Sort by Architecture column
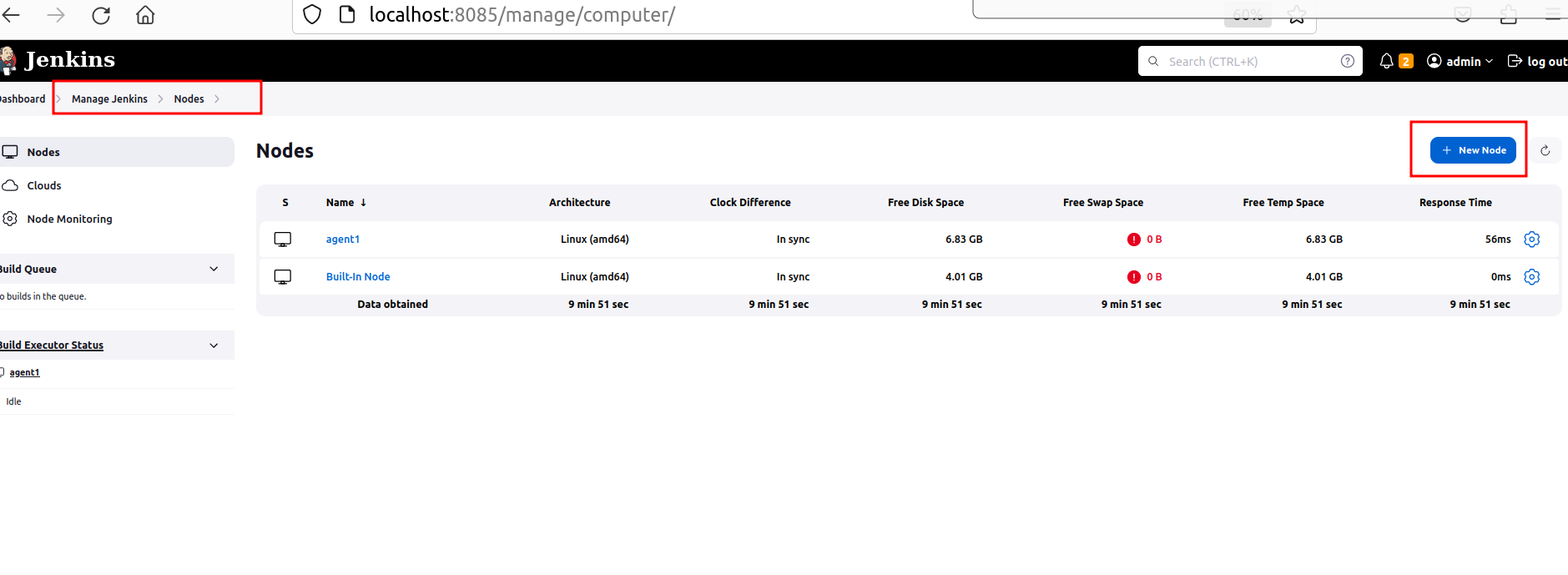 click(x=579, y=202)
